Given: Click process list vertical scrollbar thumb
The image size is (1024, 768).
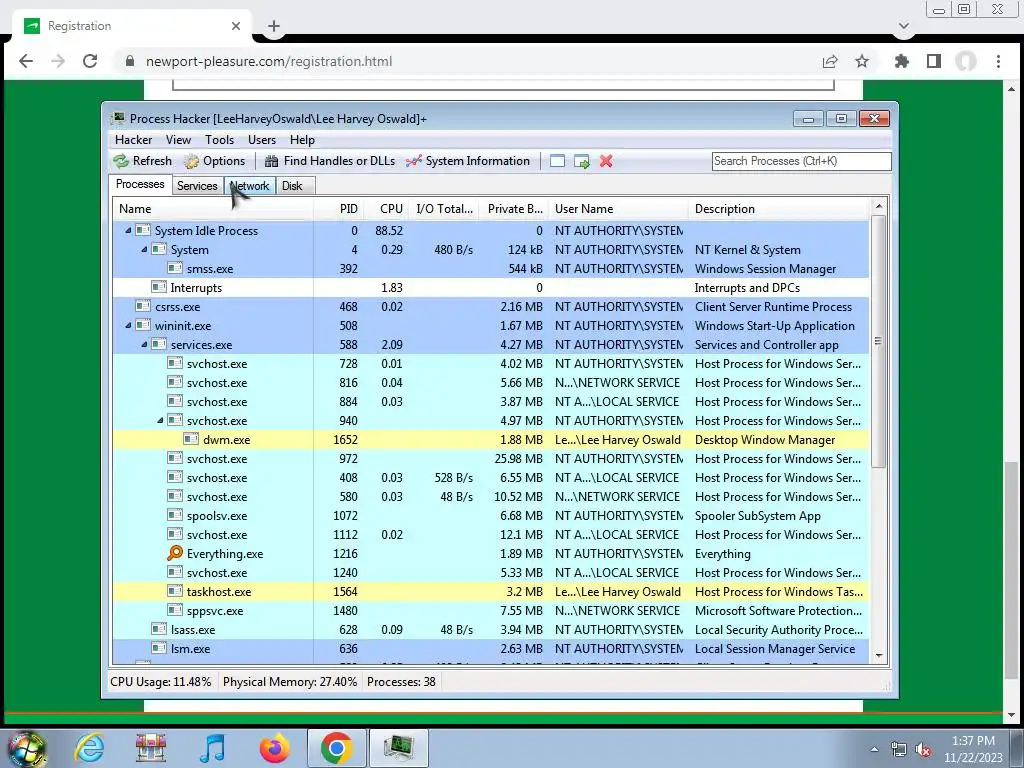Looking at the screenshot, I should (x=878, y=342).
